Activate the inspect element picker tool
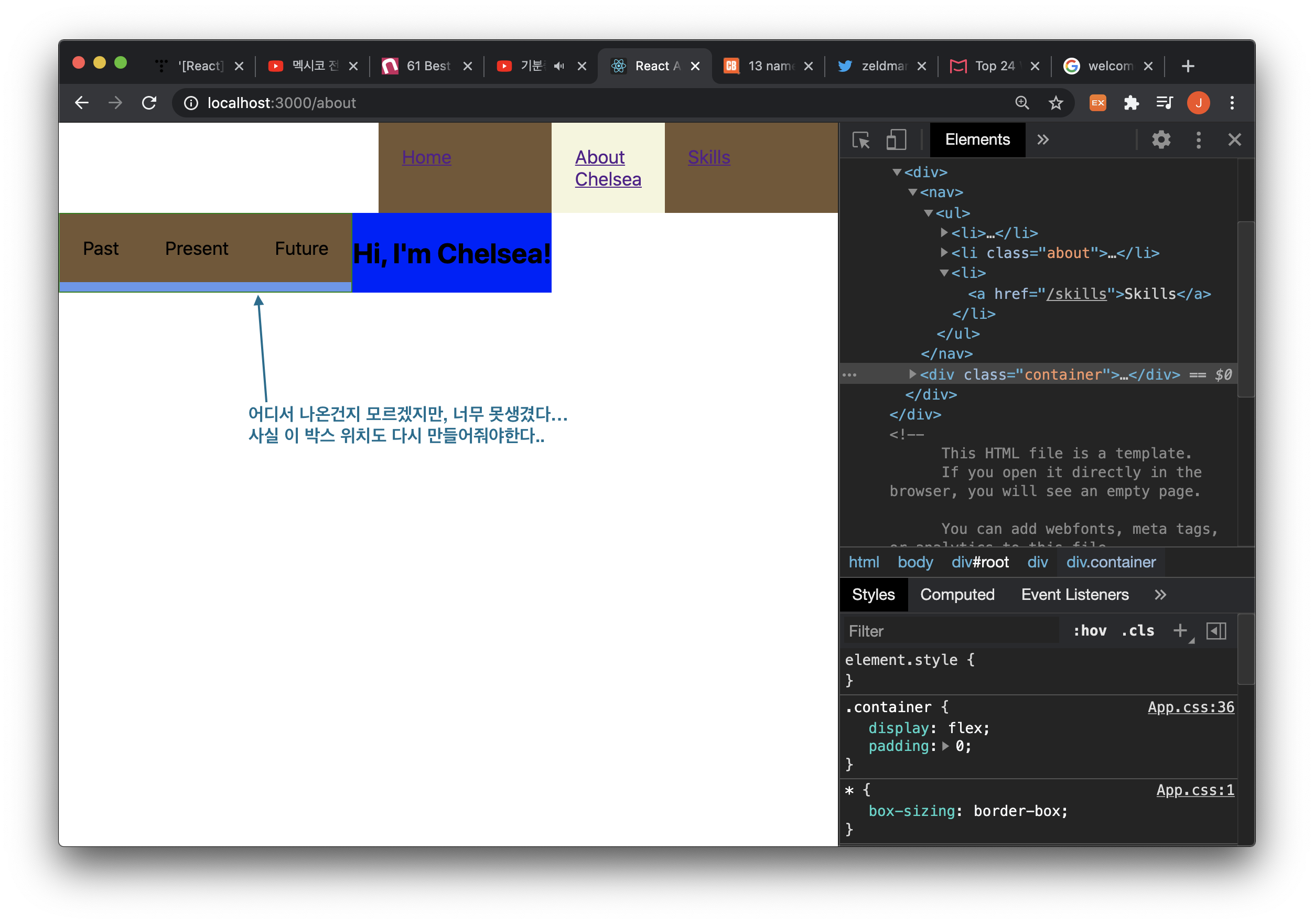Screen dimensions: 1314x924 [861, 139]
